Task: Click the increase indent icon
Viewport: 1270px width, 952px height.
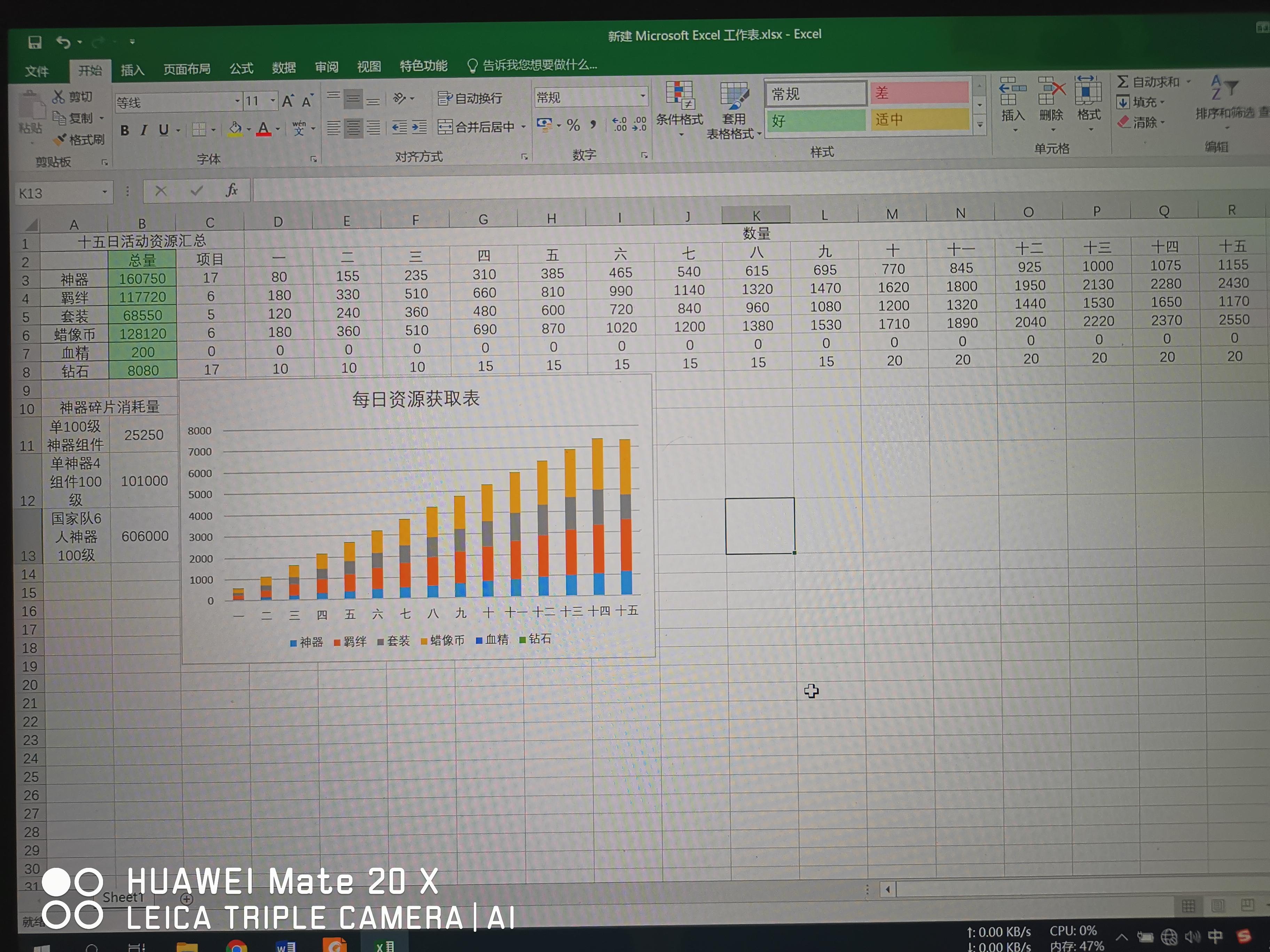Action: click(420, 127)
